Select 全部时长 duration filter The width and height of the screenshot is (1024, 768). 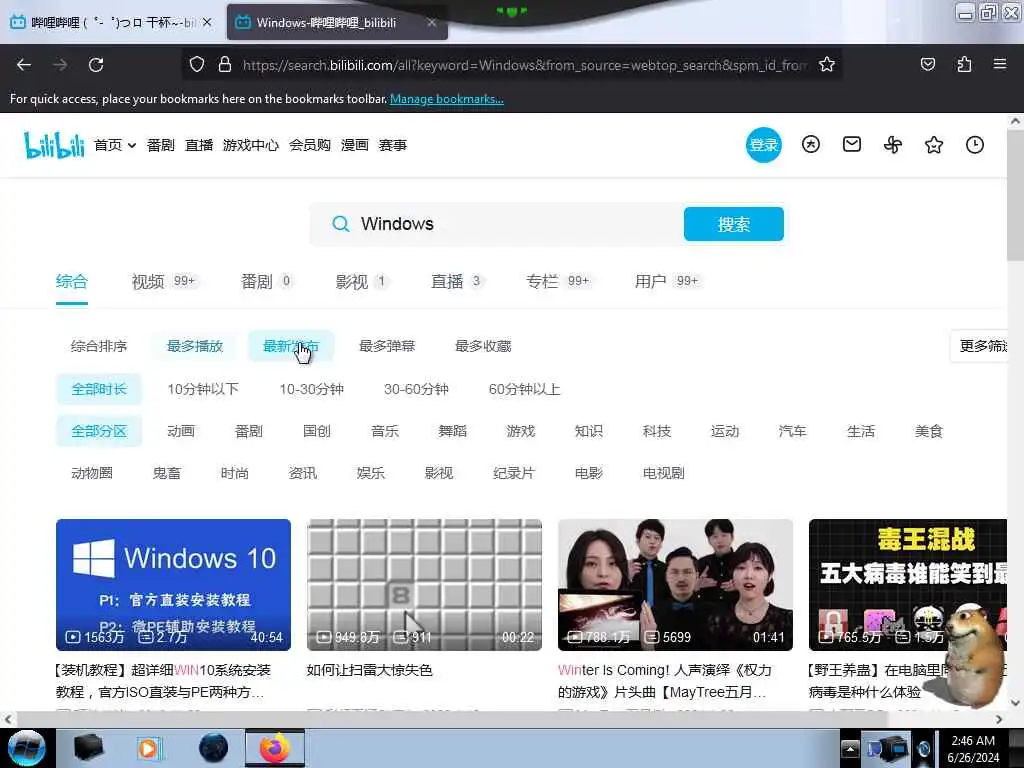[99, 389]
